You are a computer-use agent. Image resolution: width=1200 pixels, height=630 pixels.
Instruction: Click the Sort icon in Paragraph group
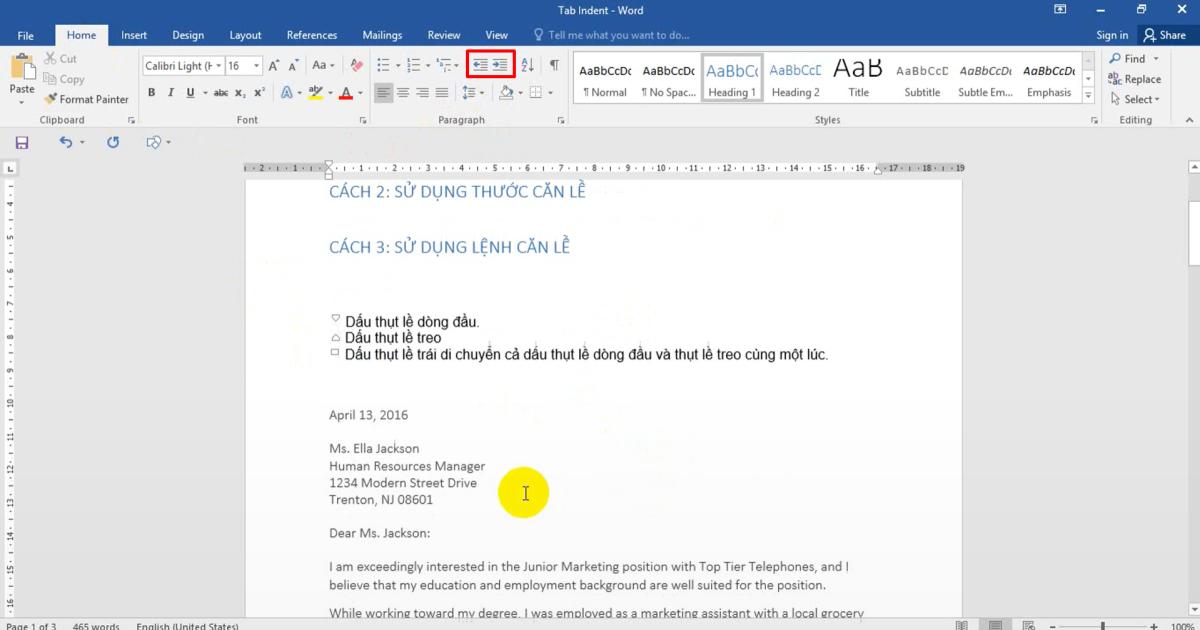click(527, 66)
